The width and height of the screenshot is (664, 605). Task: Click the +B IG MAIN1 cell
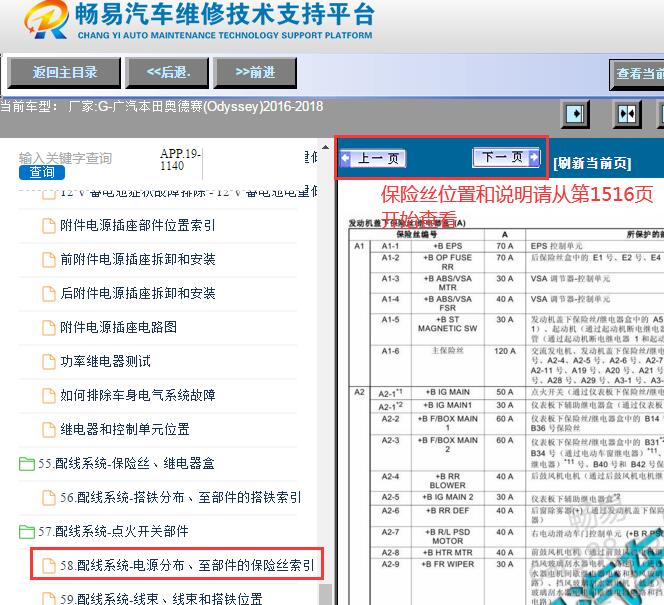coord(448,405)
